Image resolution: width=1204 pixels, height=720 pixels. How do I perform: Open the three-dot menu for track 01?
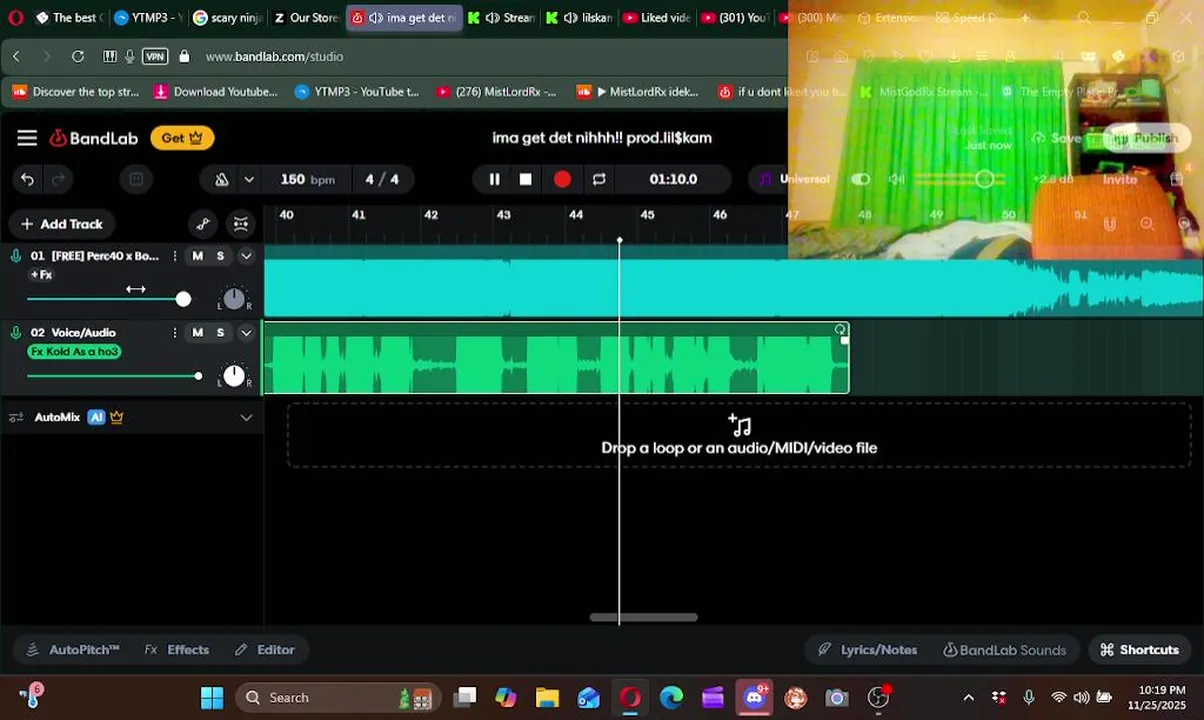pyautogui.click(x=175, y=256)
